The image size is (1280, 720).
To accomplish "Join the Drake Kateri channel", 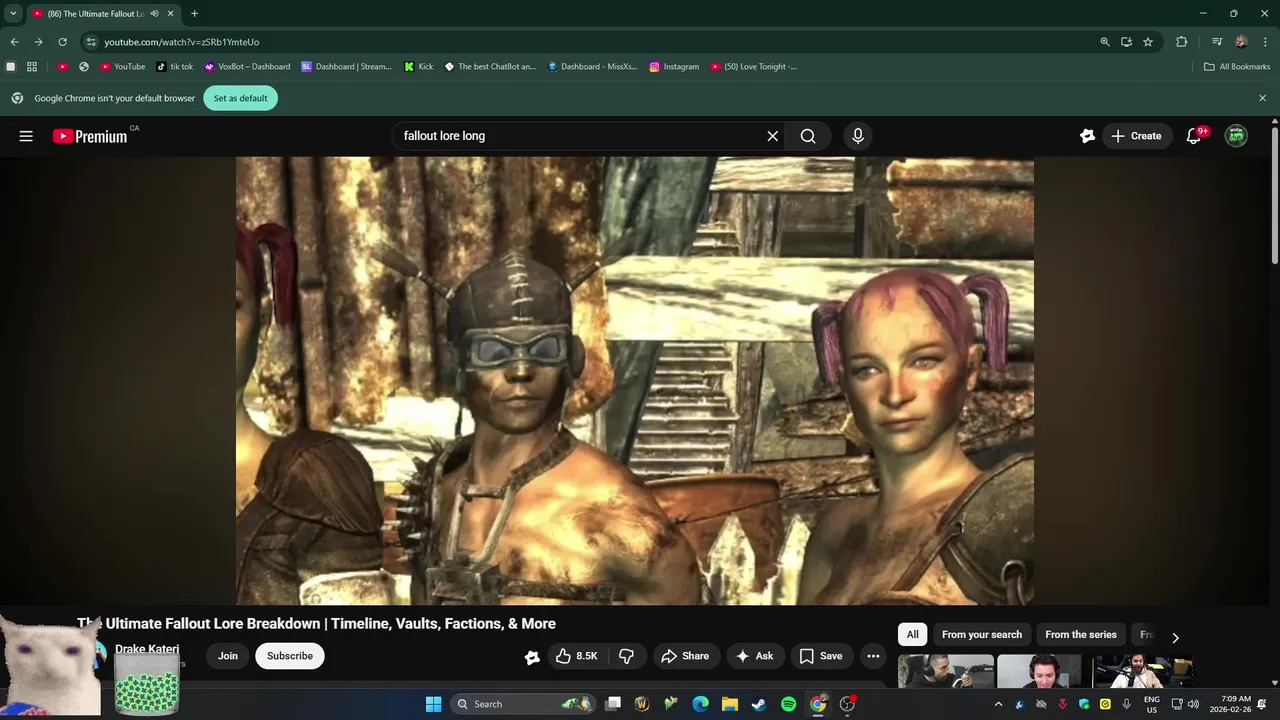I will click(x=228, y=656).
